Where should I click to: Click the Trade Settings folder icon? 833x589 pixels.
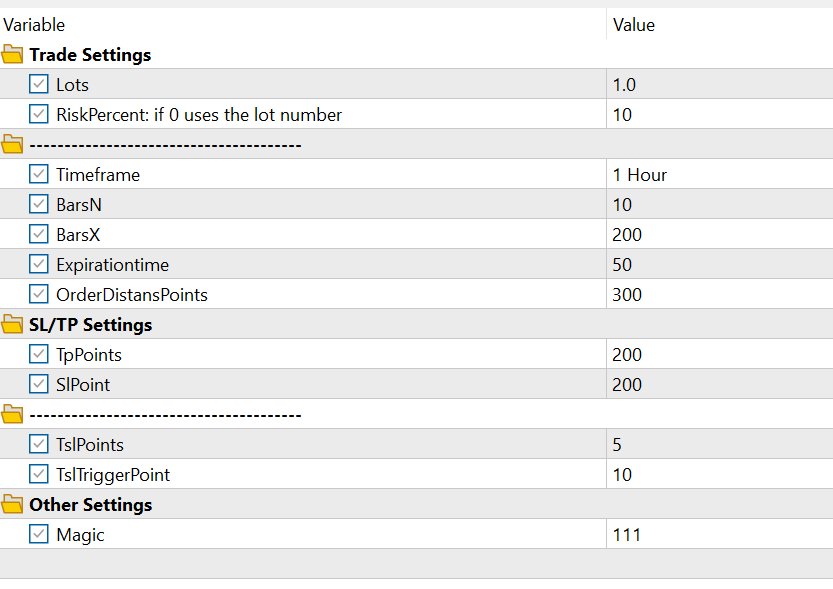coord(12,54)
